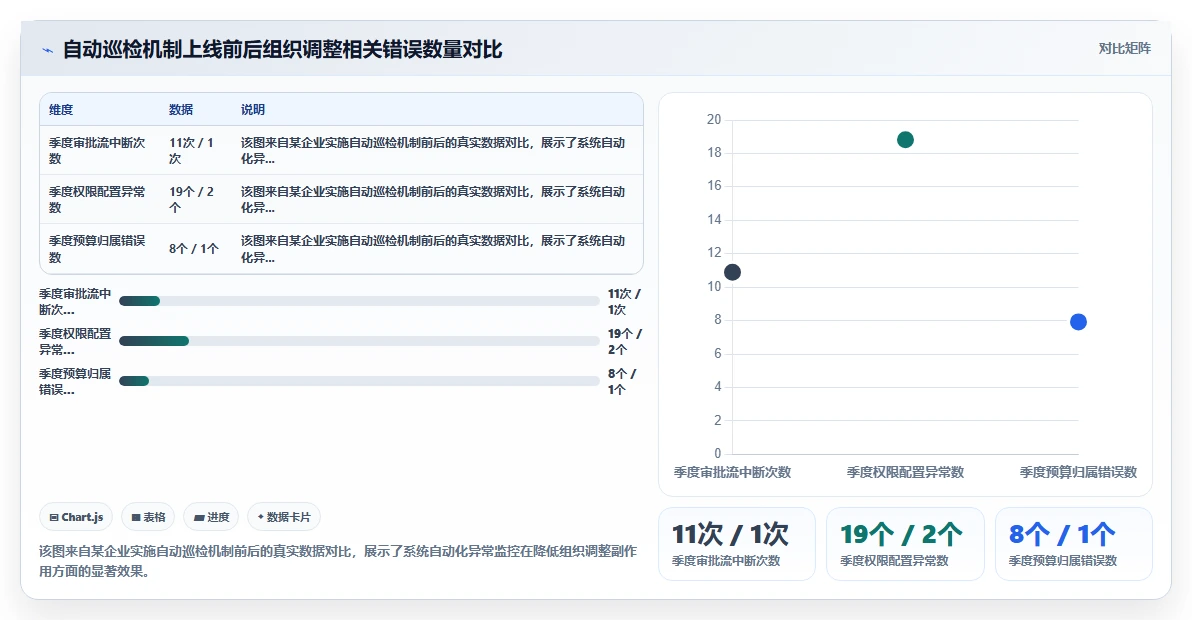Click the 季度预算归属错误数 progress bar
Screen dimensions: 1192x620
point(359,381)
